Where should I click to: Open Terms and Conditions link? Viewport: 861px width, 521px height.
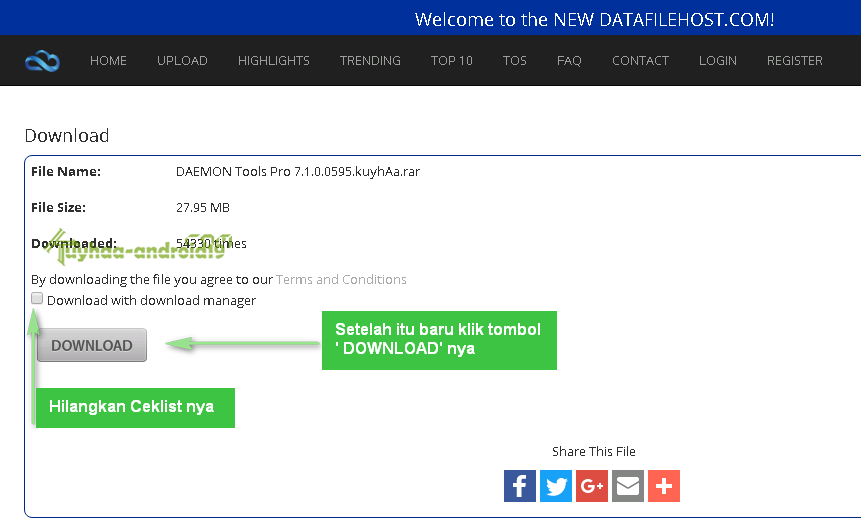coord(341,279)
